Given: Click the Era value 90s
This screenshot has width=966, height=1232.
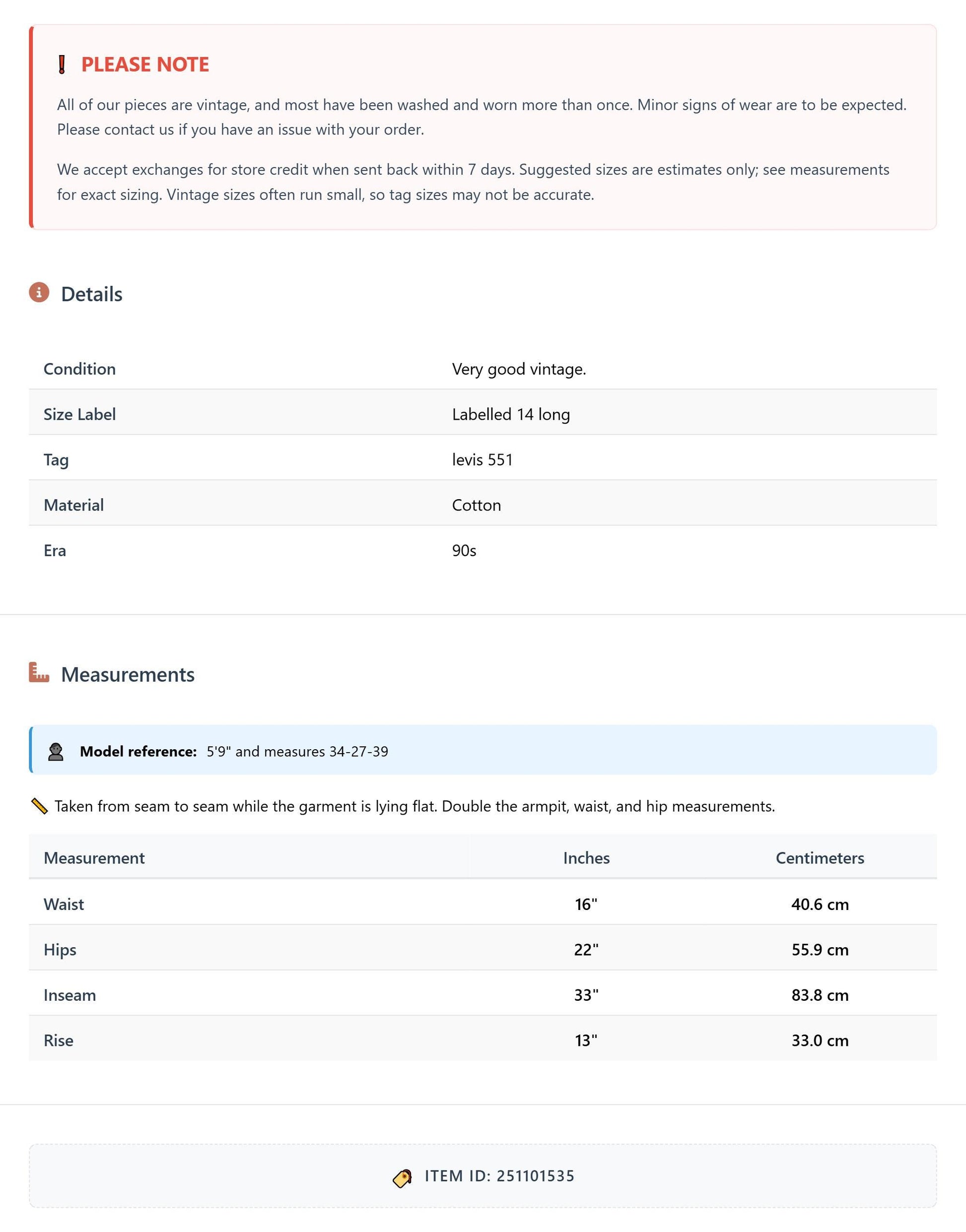Looking at the screenshot, I should tap(464, 551).
